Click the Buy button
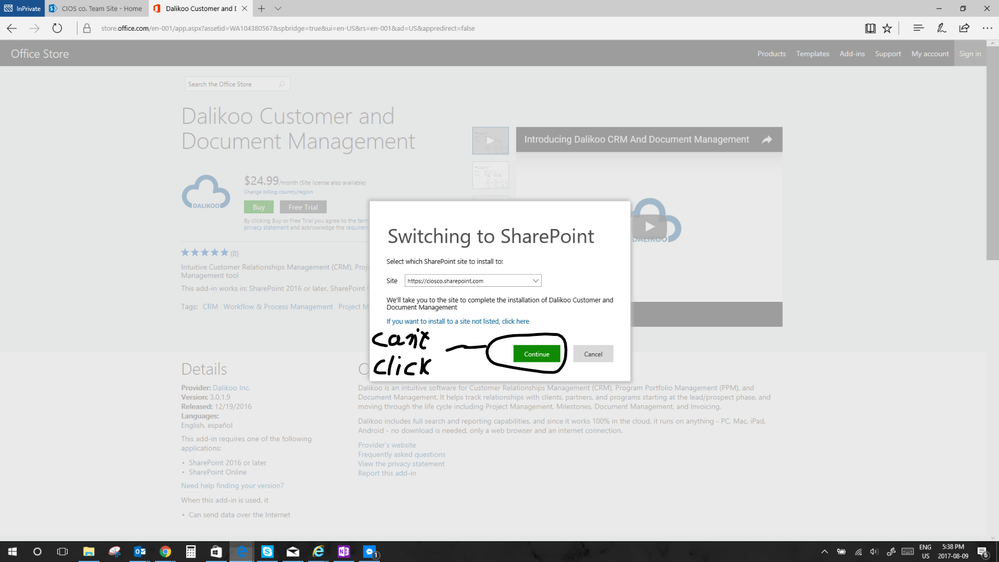Viewport: 999px width, 562px height. pyautogui.click(x=259, y=207)
